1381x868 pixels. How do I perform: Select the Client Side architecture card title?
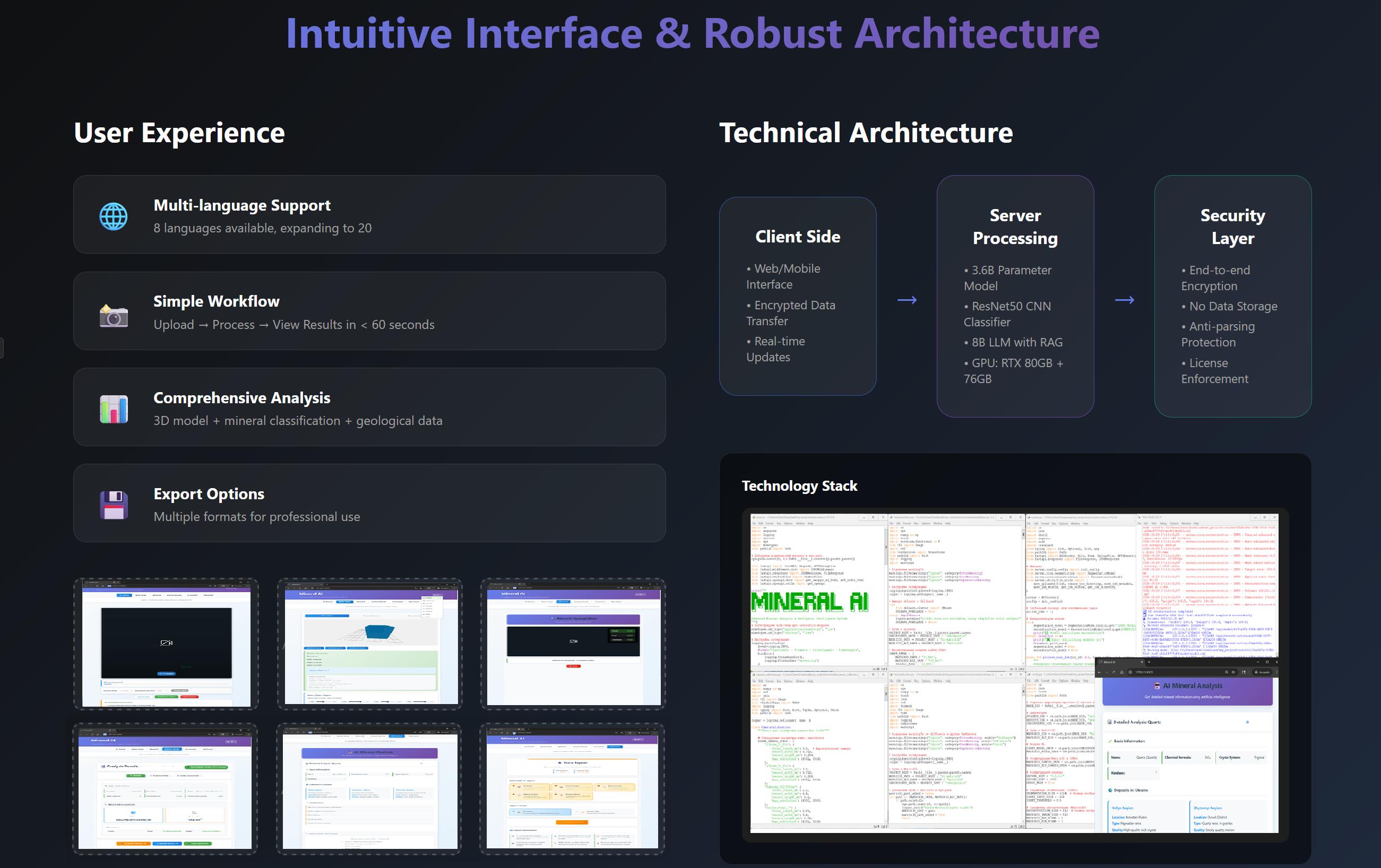click(797, 237)
